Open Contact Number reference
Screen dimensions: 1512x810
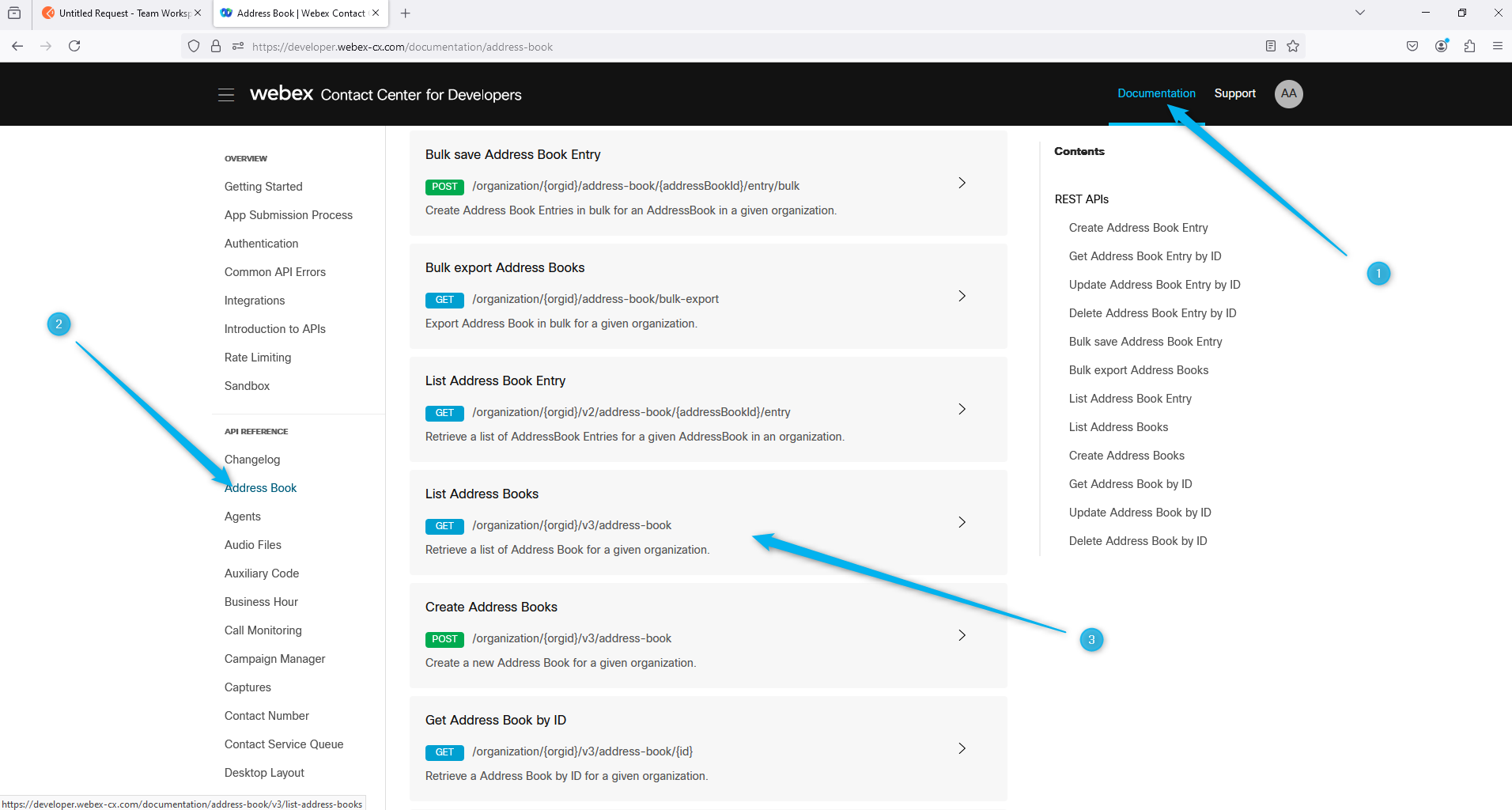tap(266, 716)
